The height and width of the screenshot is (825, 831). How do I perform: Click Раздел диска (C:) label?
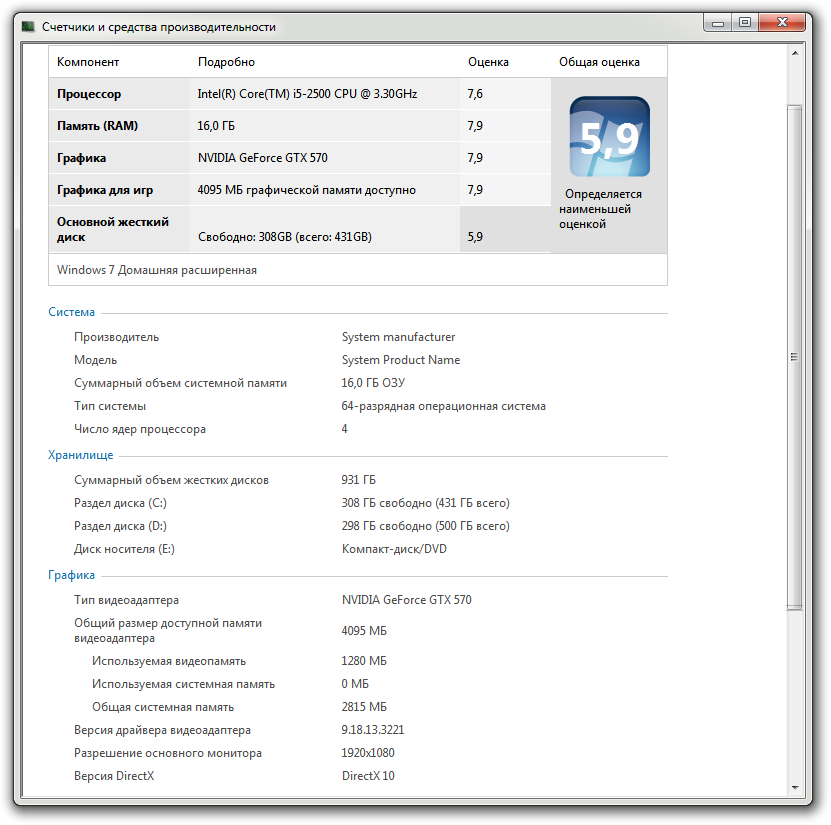[x=120, y=503]
